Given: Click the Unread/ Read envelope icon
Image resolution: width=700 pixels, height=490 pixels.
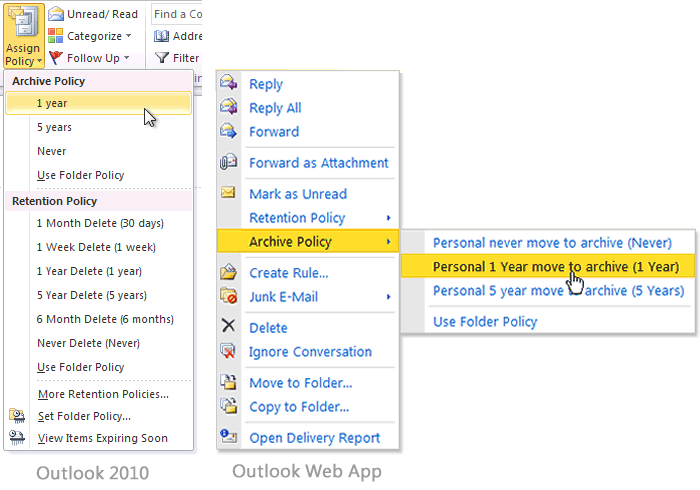Looking at the screenshot, I should click(x=56, y=14).
